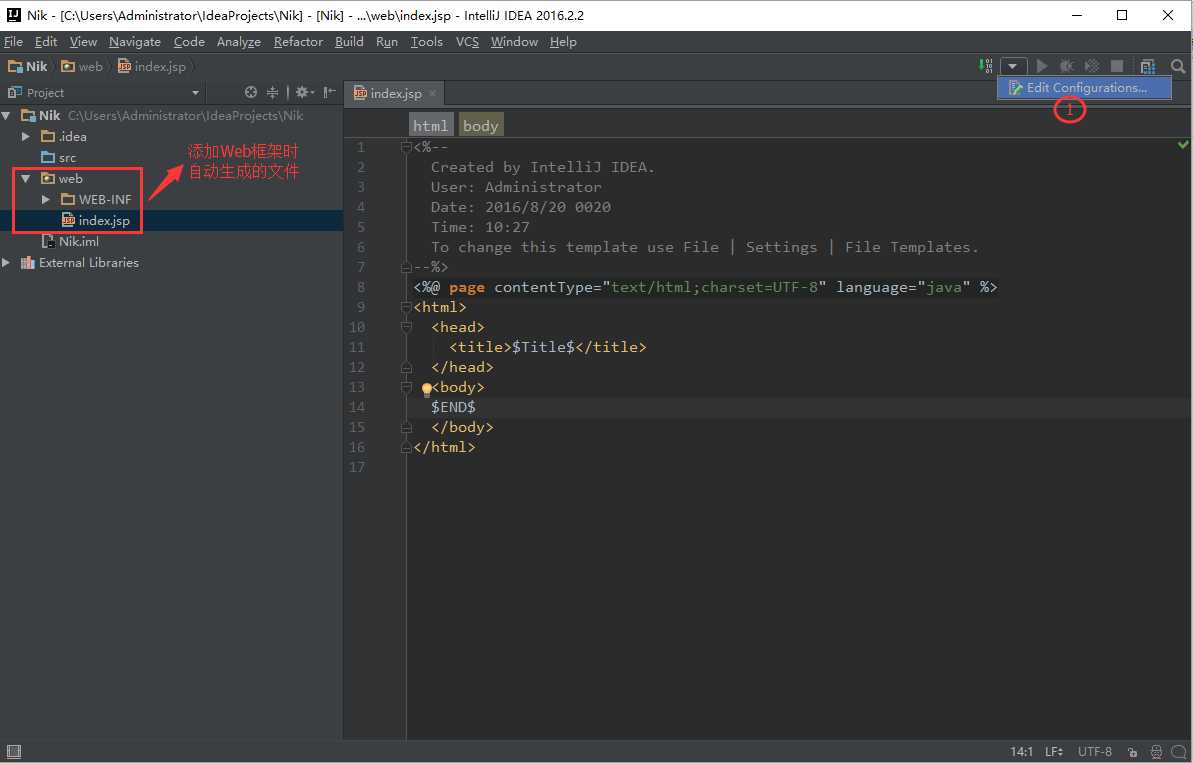Viewport: 1193px width, 763px height.
Task: Click the Collapse All icon in Project panel
Action: [x=272, y=92]
